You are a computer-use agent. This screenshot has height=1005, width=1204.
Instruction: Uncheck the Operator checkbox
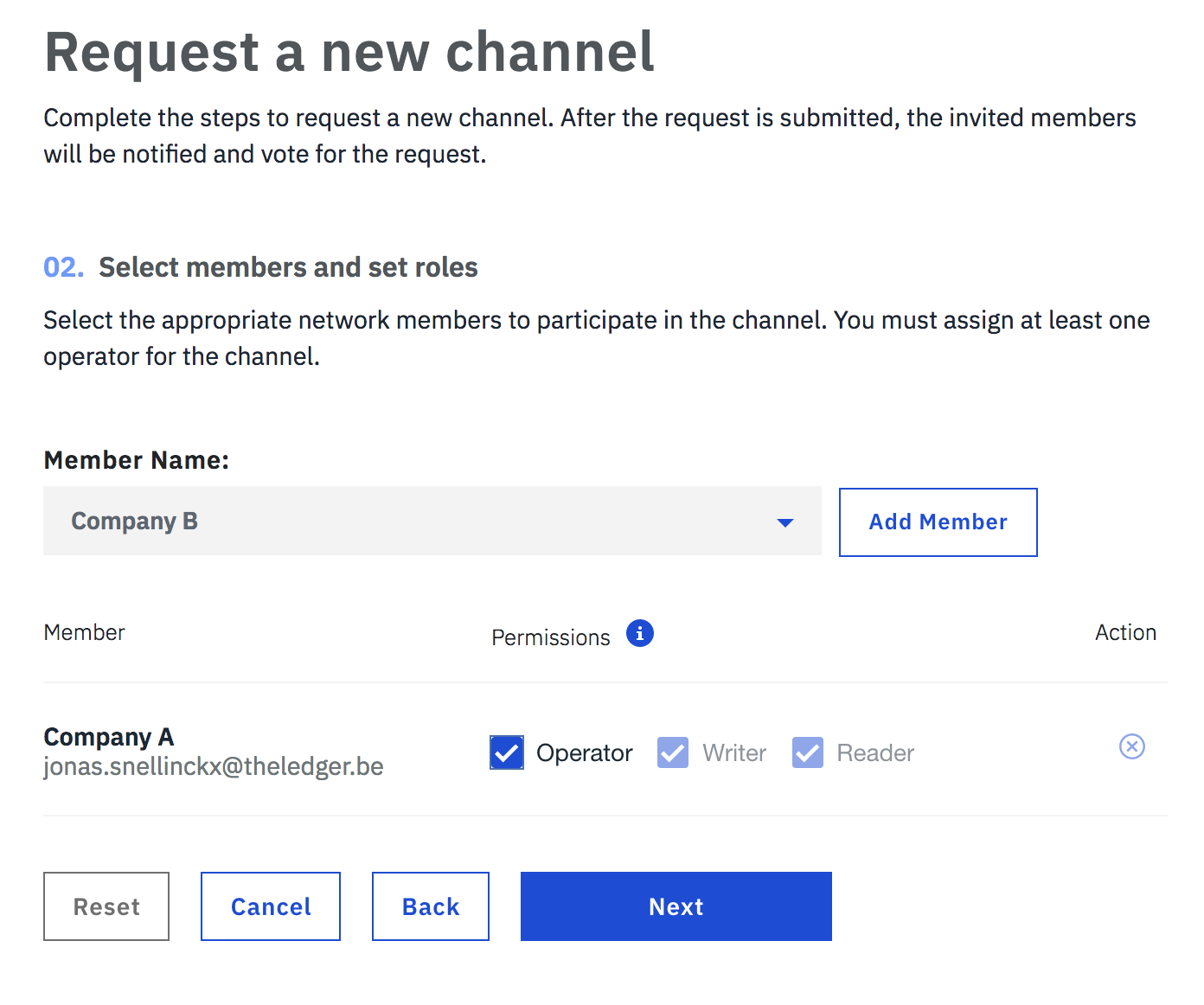(507, 752)
